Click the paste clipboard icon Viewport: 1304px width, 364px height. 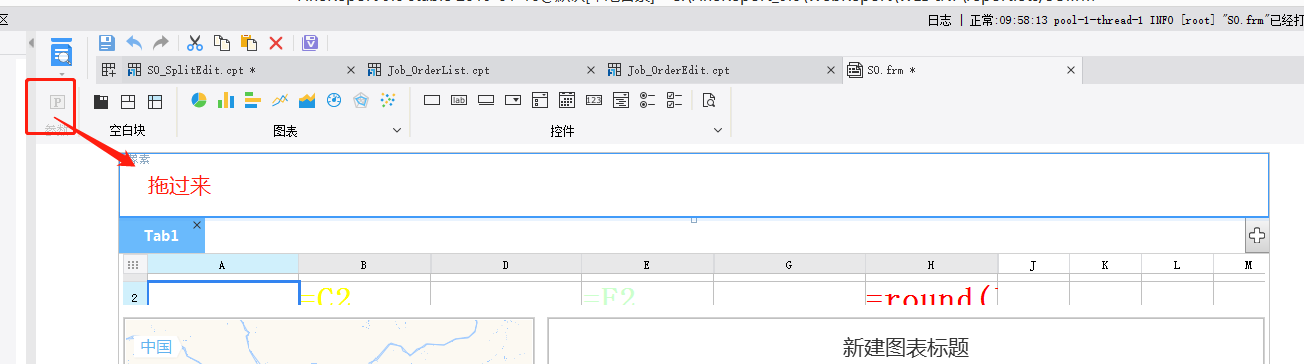click(x=249, y=43)
